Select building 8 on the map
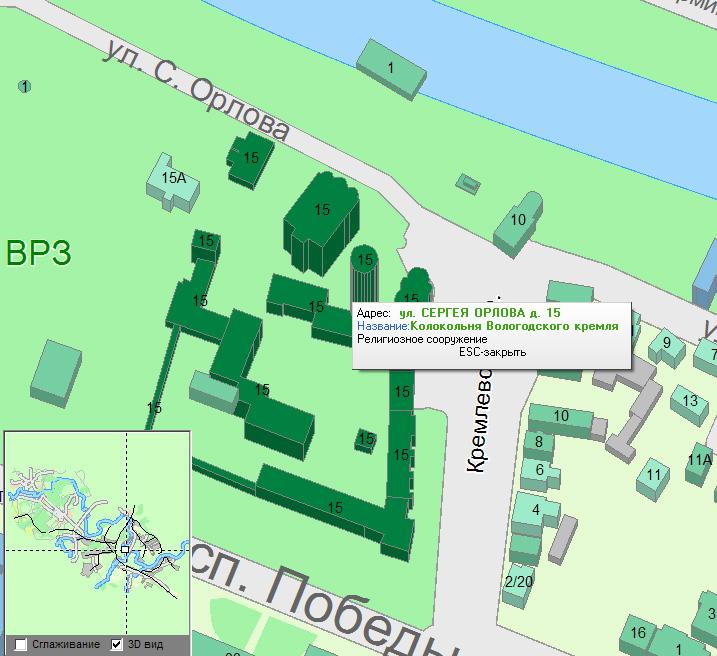Viewport: 717px width, 656px height. coord(539,441)
